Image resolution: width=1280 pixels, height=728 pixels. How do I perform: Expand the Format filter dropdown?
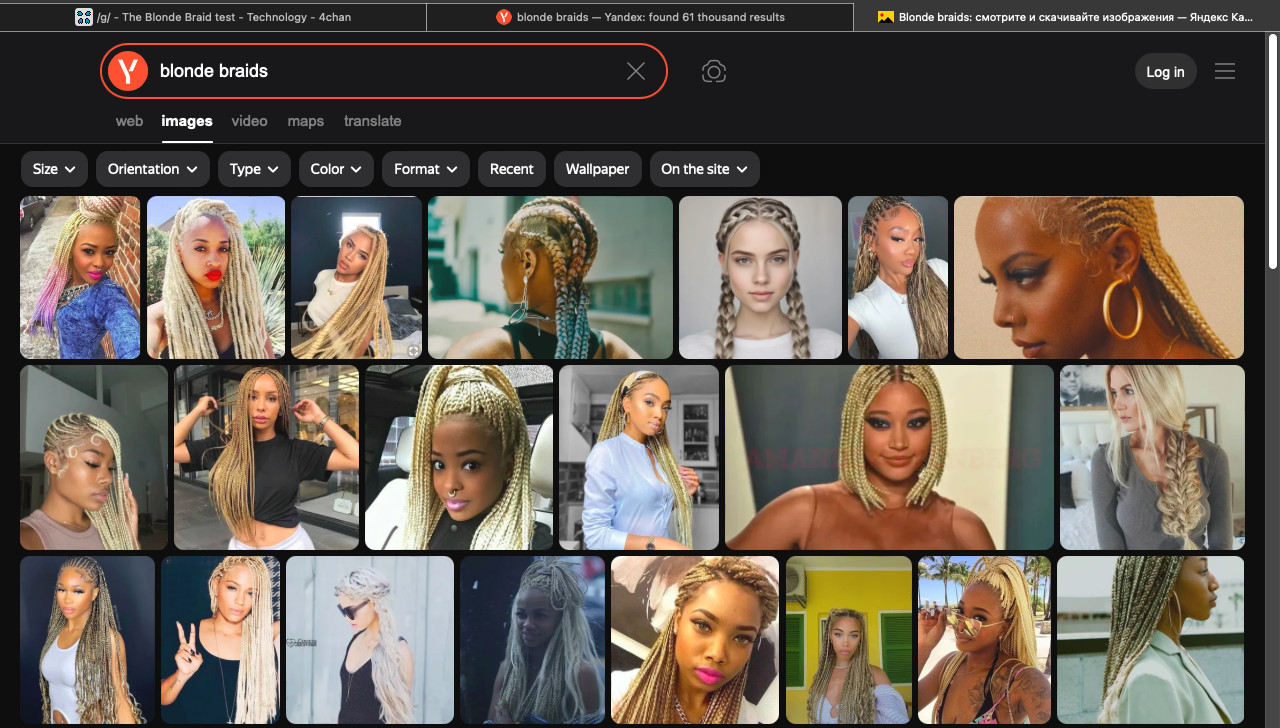tap(426, 169)
